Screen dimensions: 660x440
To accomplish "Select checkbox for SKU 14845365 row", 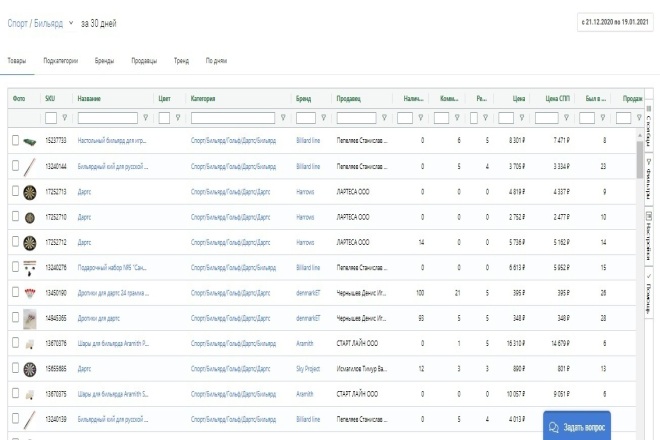I will coord(15,317).
